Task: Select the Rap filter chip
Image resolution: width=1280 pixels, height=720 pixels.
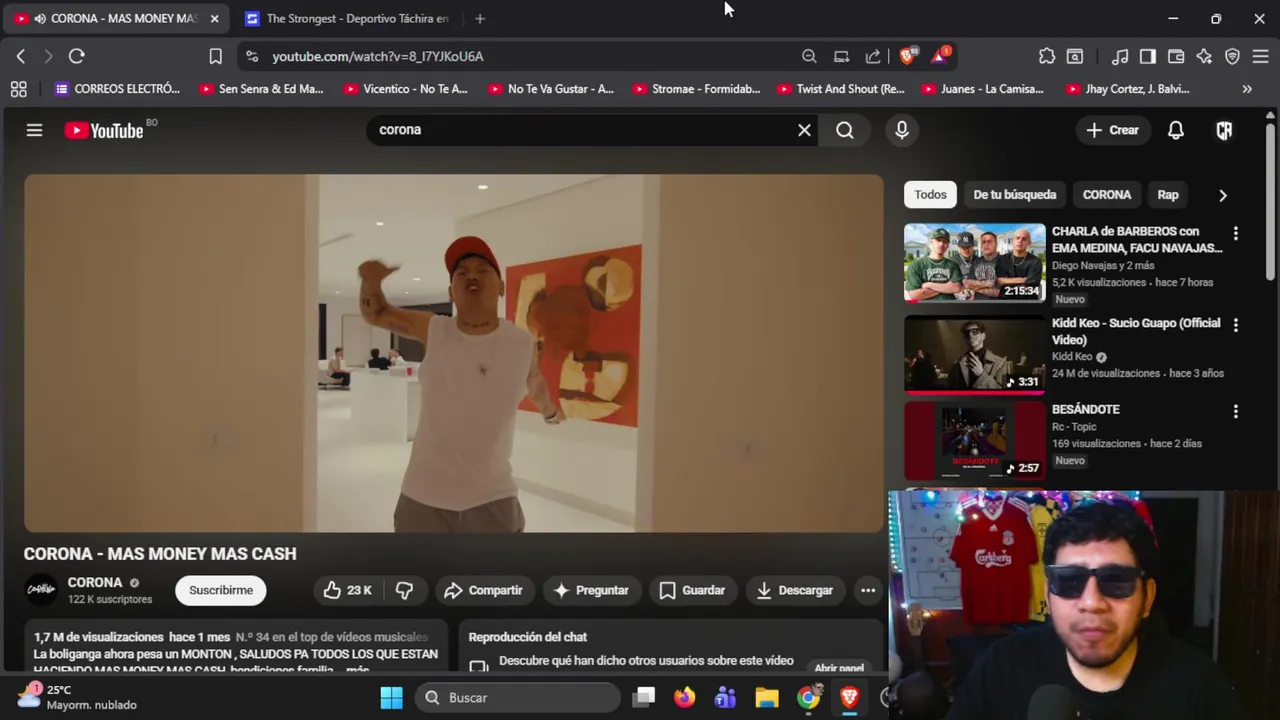Action: click(1168, 195)
